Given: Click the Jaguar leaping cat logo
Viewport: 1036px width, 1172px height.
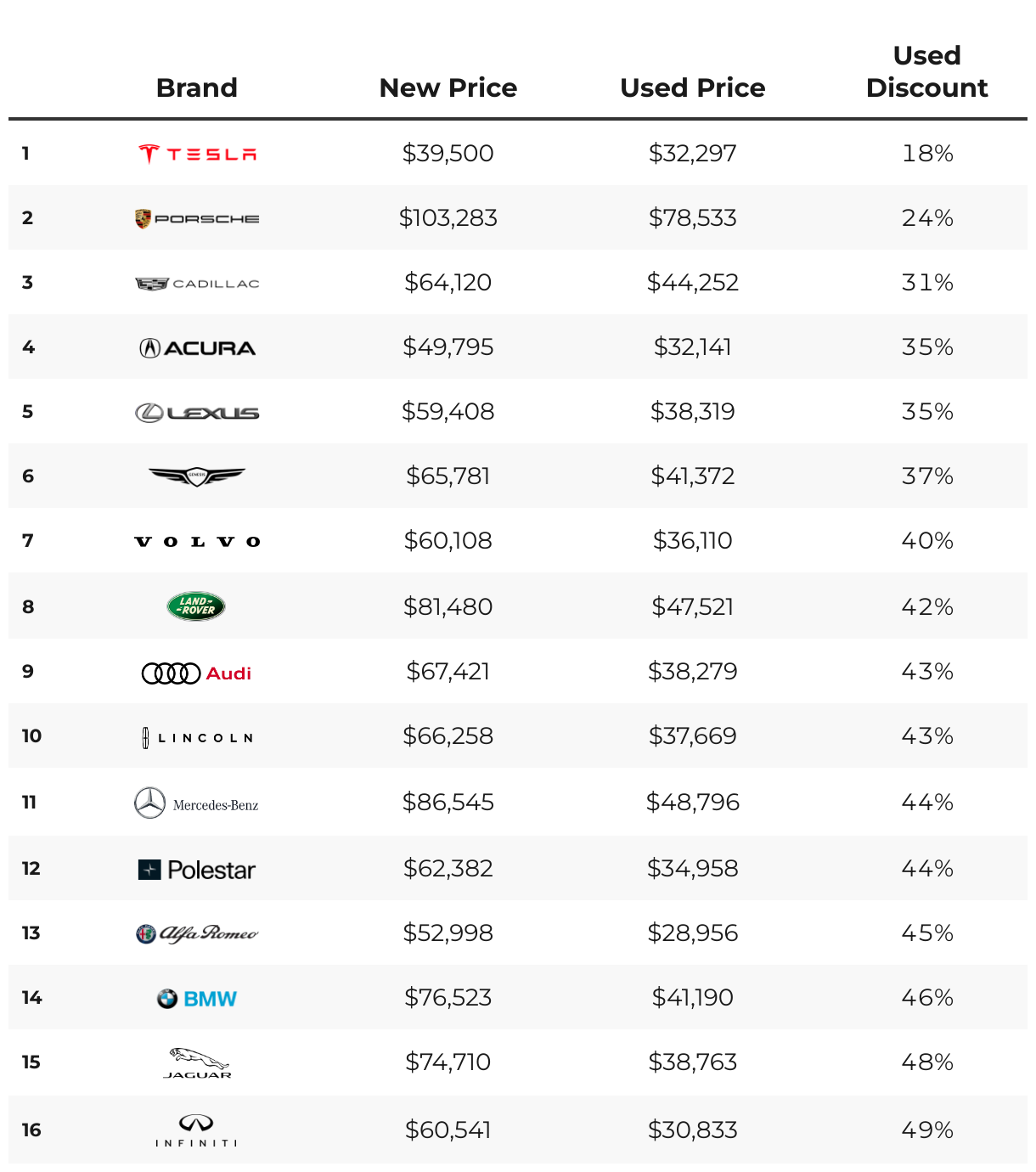Looking at the screenshot, I should [x=197, y=1063].
